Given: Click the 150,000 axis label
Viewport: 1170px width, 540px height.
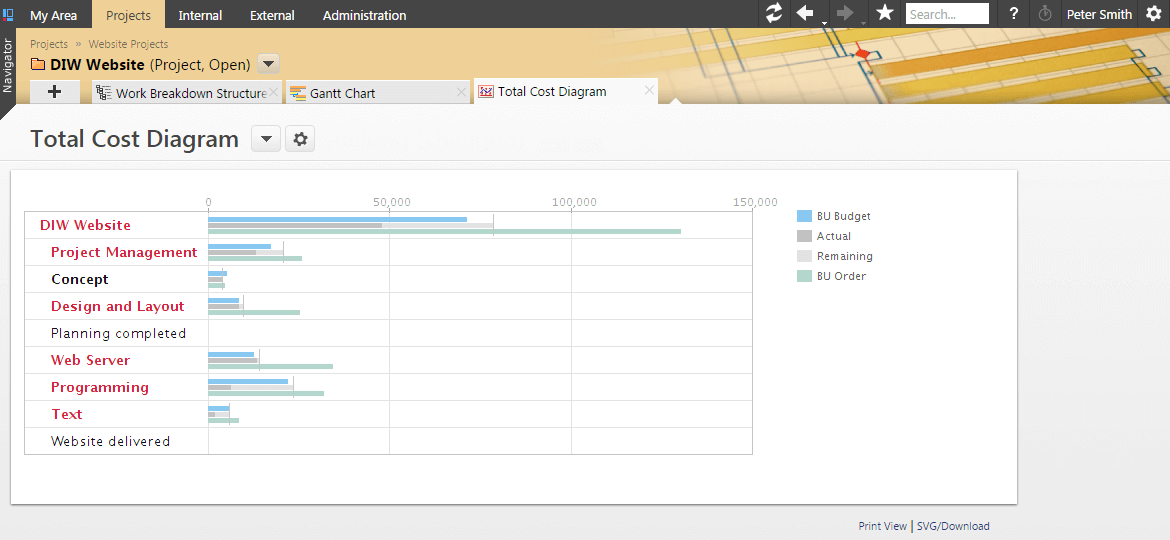Looking at the screenshot, I should click(755, 202).
